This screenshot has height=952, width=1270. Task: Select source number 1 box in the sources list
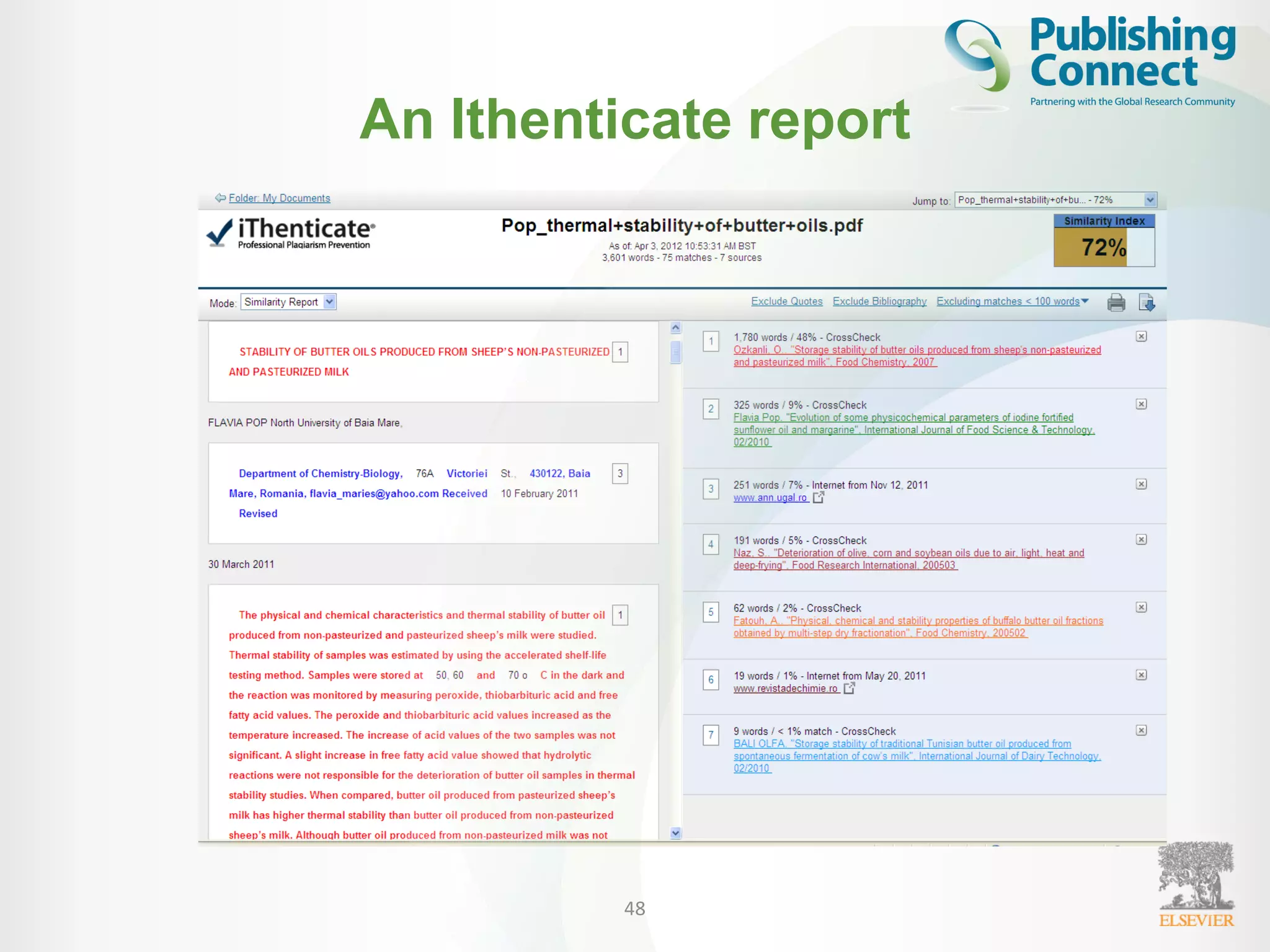711,341
